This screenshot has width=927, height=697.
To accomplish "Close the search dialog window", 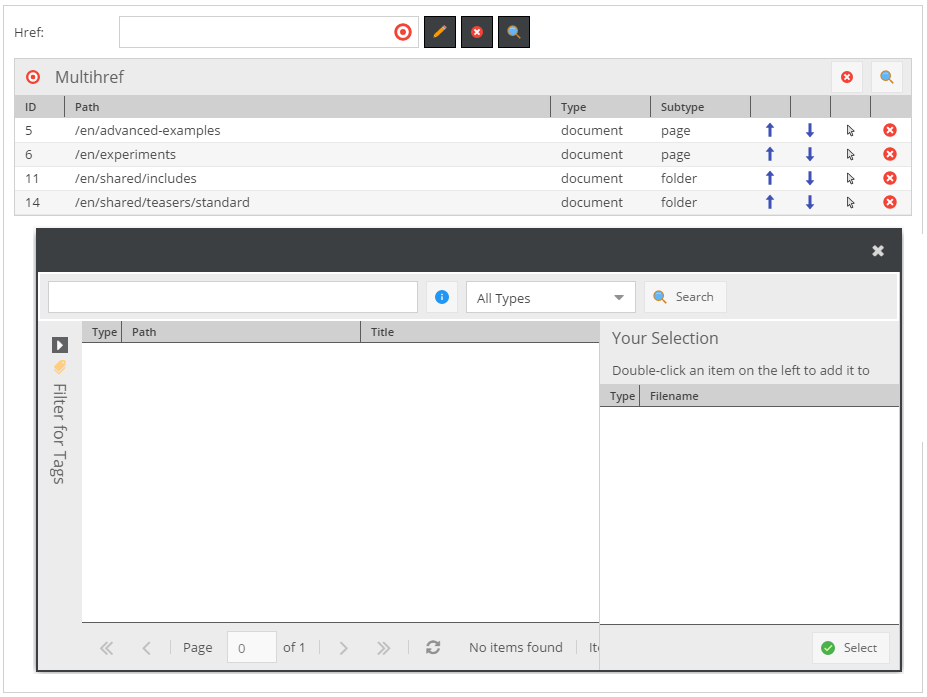I will click(878, 251).
